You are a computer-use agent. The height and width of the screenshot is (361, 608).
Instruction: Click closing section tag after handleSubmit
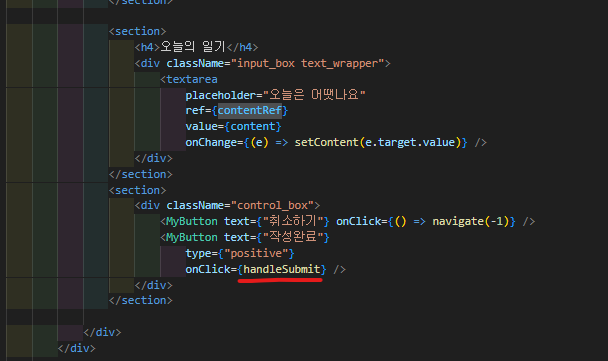coord(140,301)
